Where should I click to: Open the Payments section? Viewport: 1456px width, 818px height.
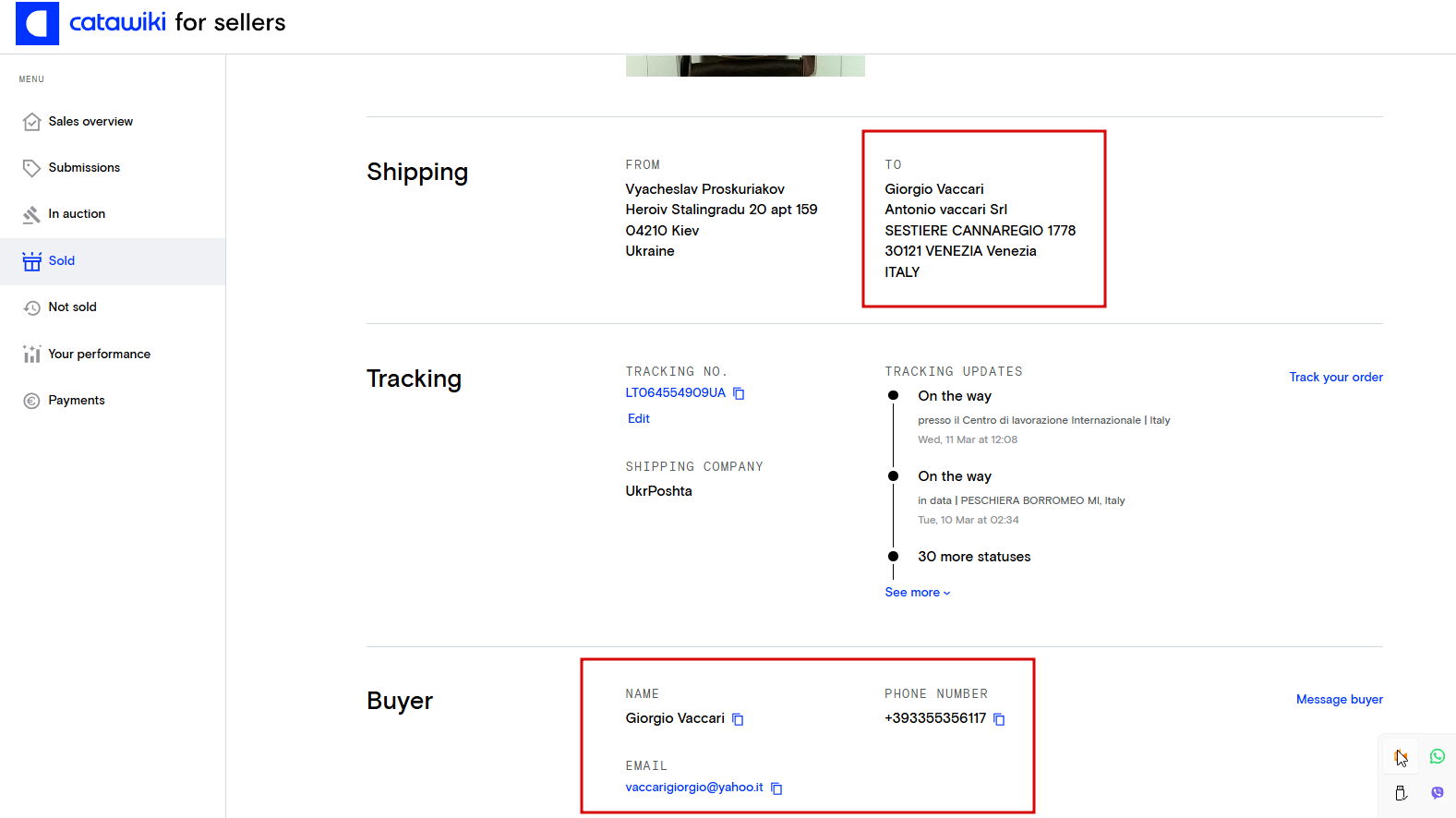(x=77, y=401)
